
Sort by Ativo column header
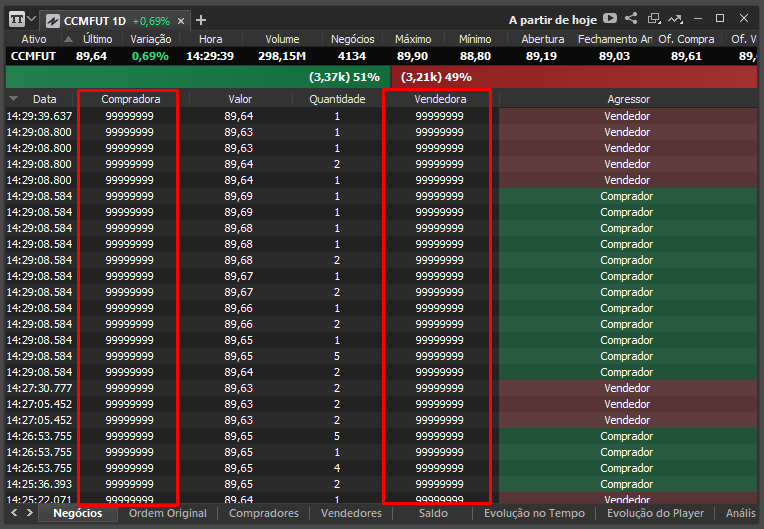coord(34,39)
